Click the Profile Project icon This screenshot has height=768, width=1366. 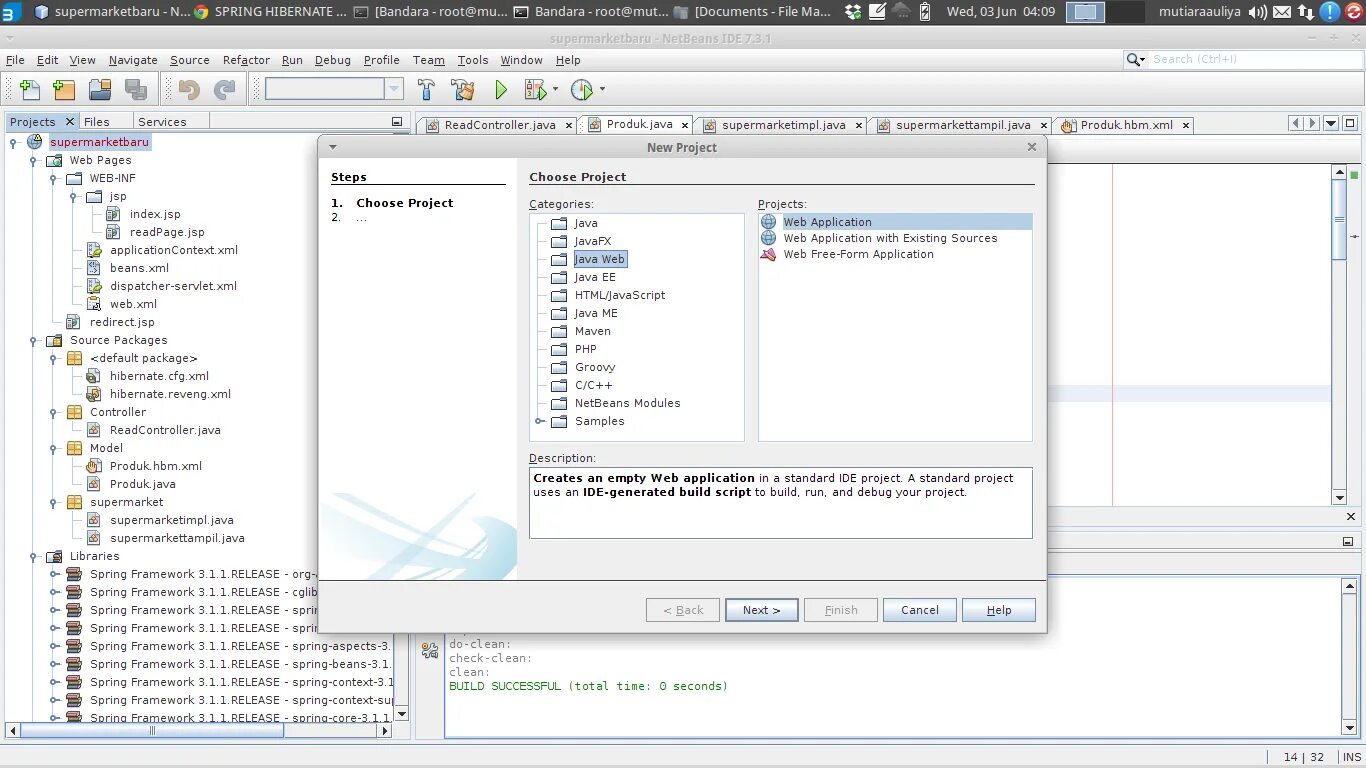pos(582,90)
